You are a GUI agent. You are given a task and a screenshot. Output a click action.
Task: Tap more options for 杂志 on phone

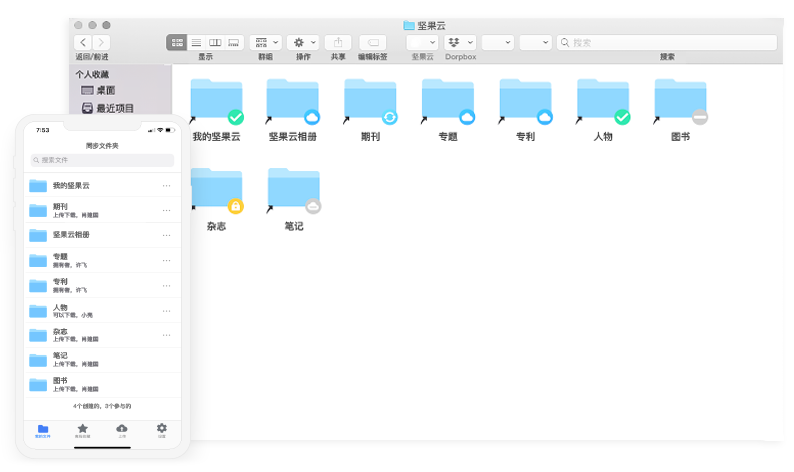167,335
